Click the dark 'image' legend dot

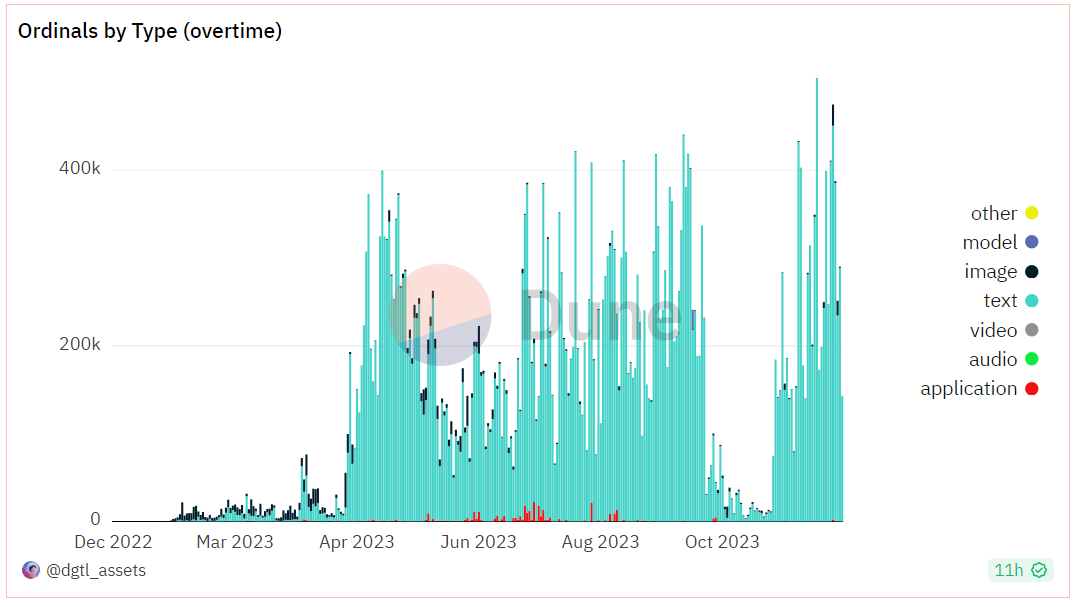[x=1031, y=272]
